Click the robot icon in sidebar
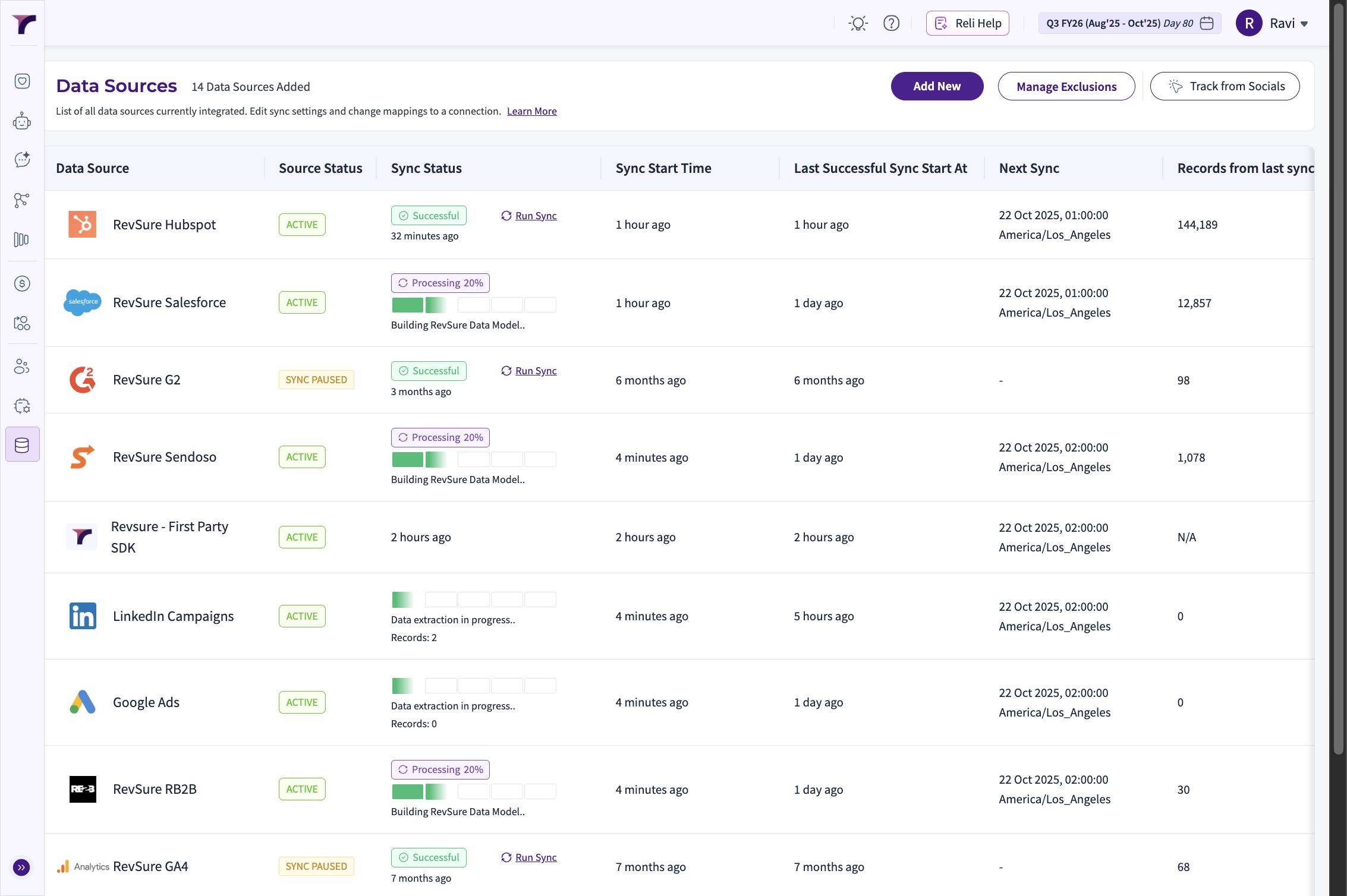 22,121
